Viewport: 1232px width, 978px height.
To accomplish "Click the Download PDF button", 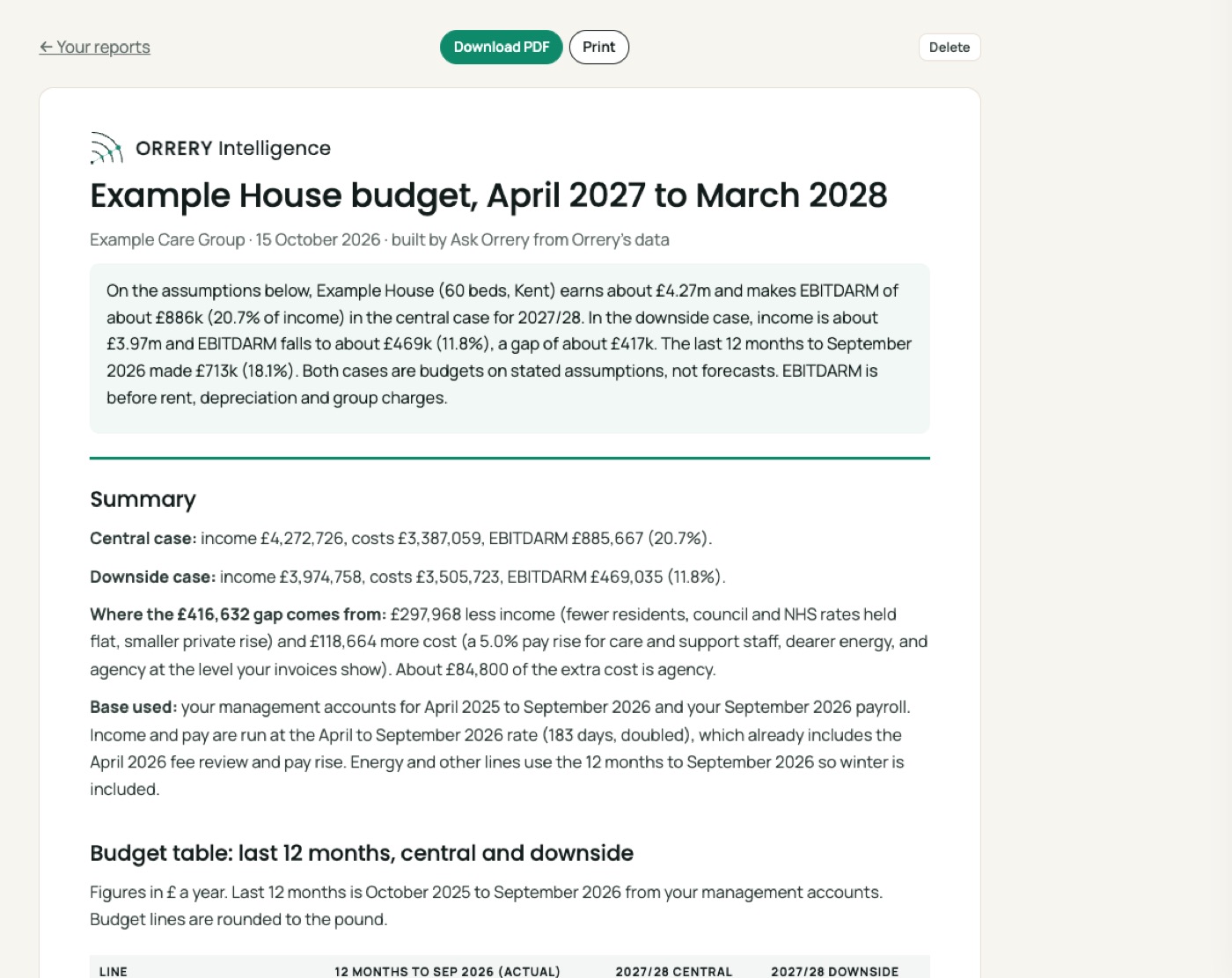I will click(502, 48).
